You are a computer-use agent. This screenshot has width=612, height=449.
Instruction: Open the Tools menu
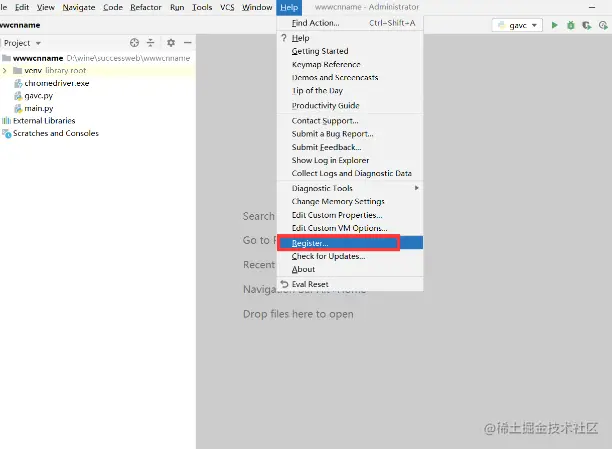(x=202, y=7)
